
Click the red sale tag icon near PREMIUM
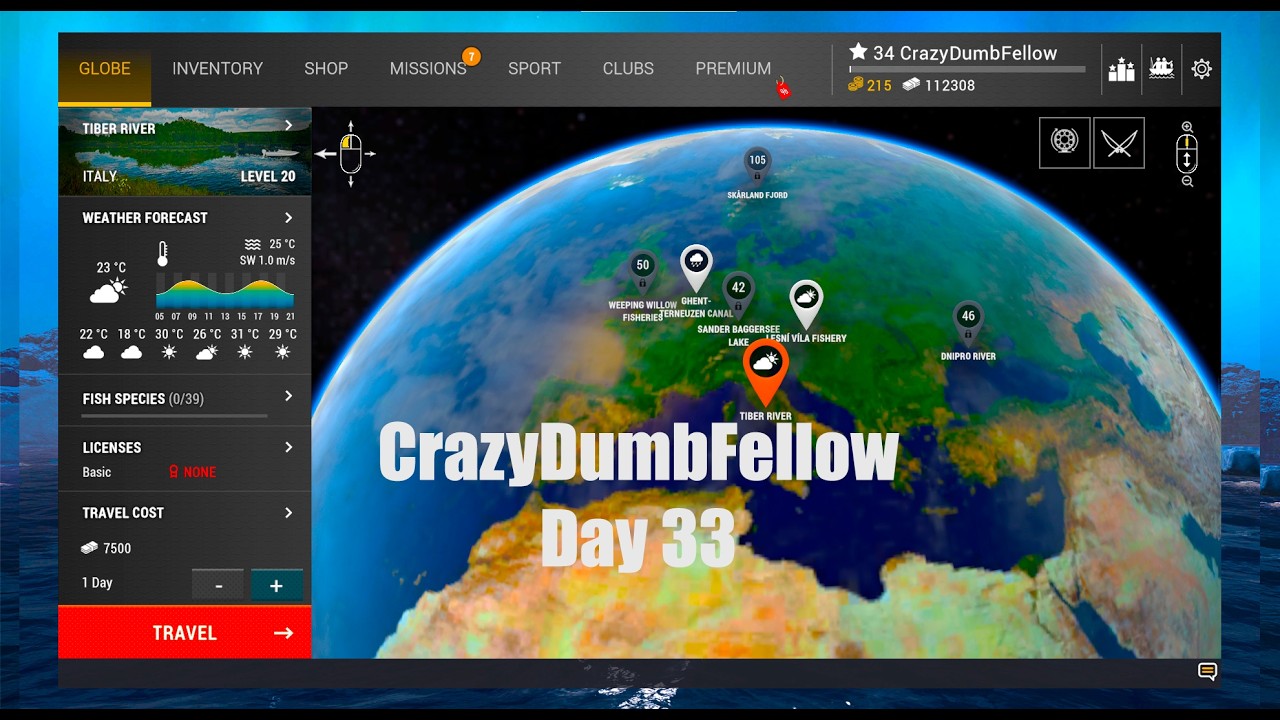point(784,89)
